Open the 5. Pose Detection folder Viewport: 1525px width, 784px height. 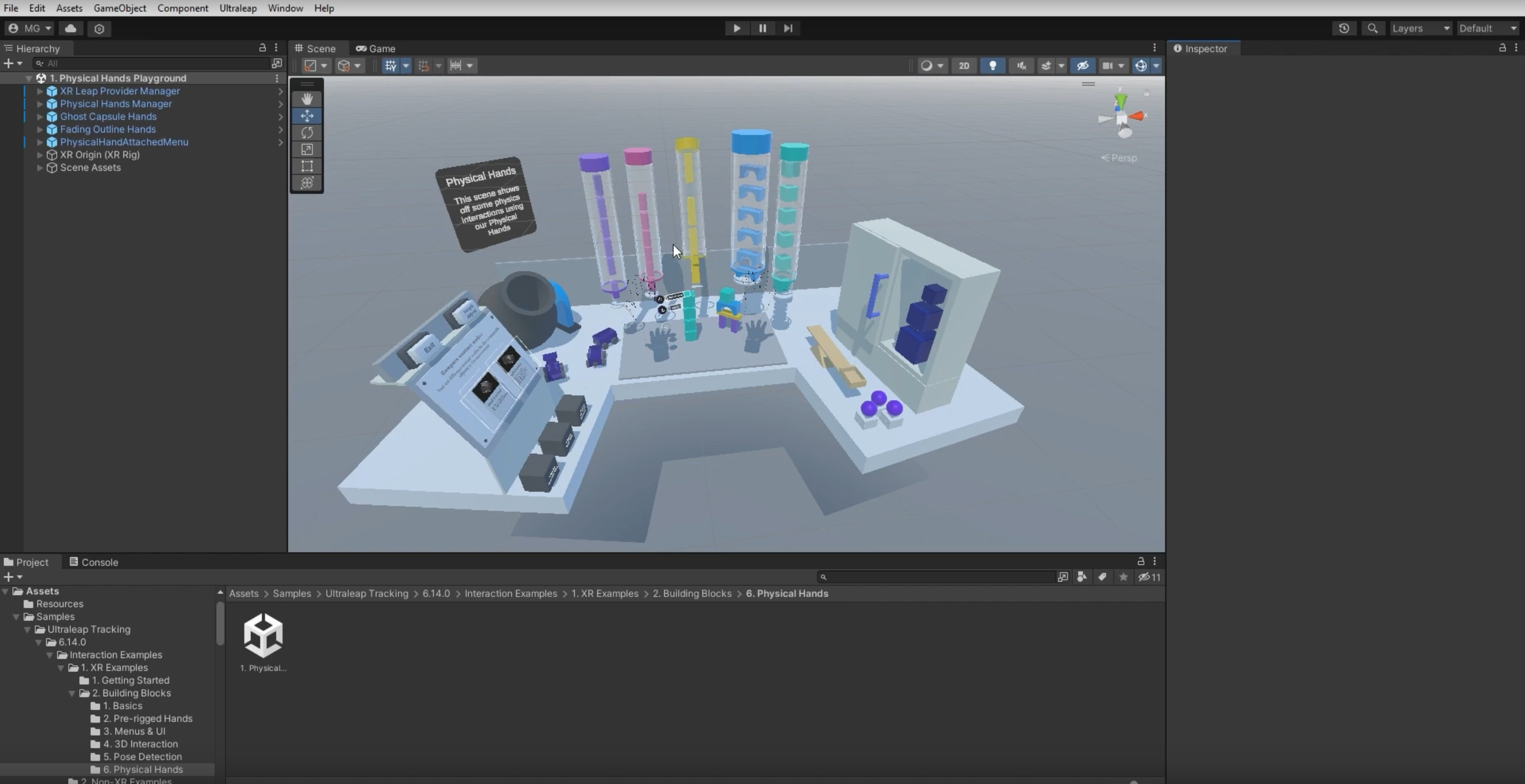[x=142, y=757]
